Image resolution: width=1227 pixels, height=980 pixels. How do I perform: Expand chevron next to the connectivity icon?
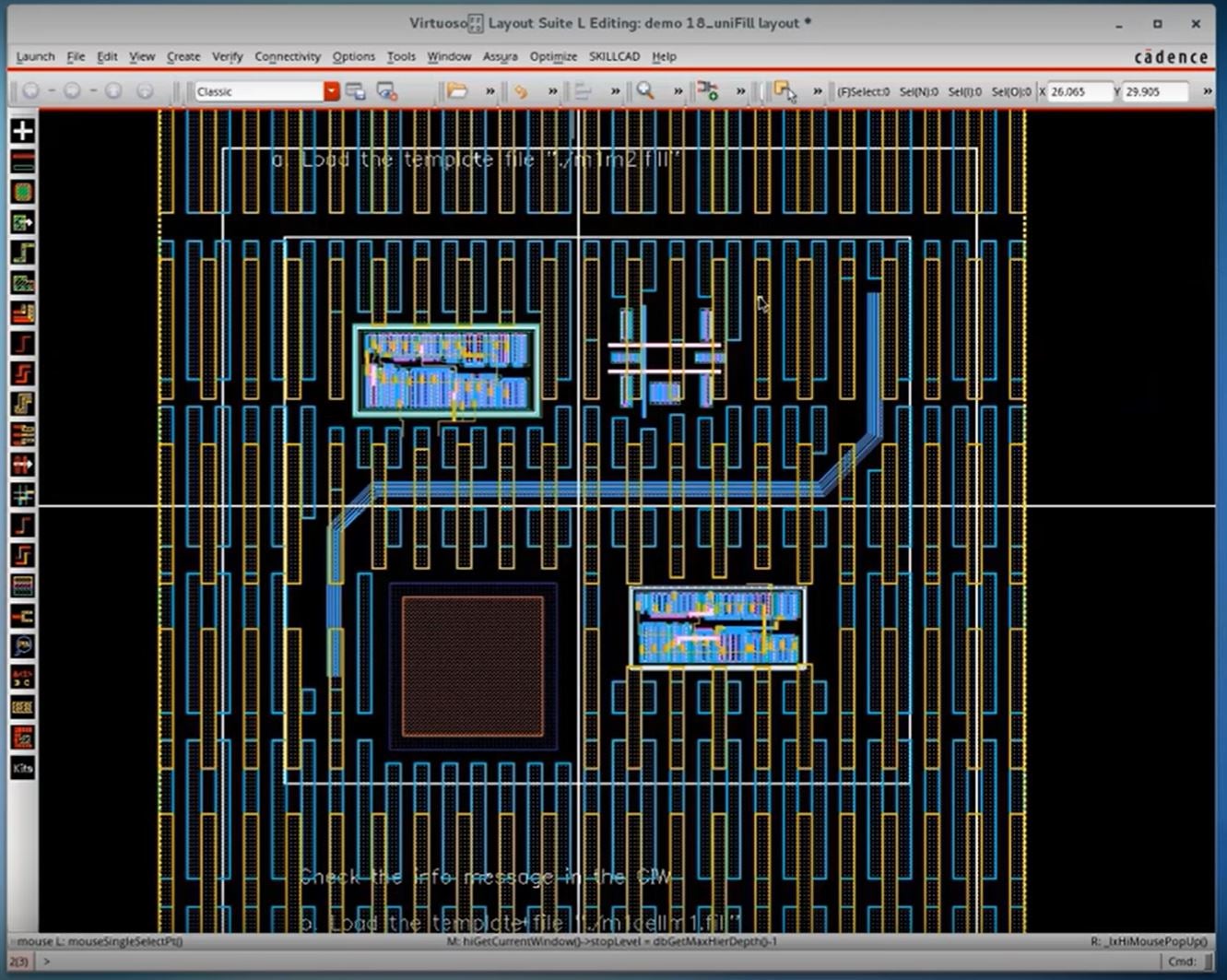[740, 91]
